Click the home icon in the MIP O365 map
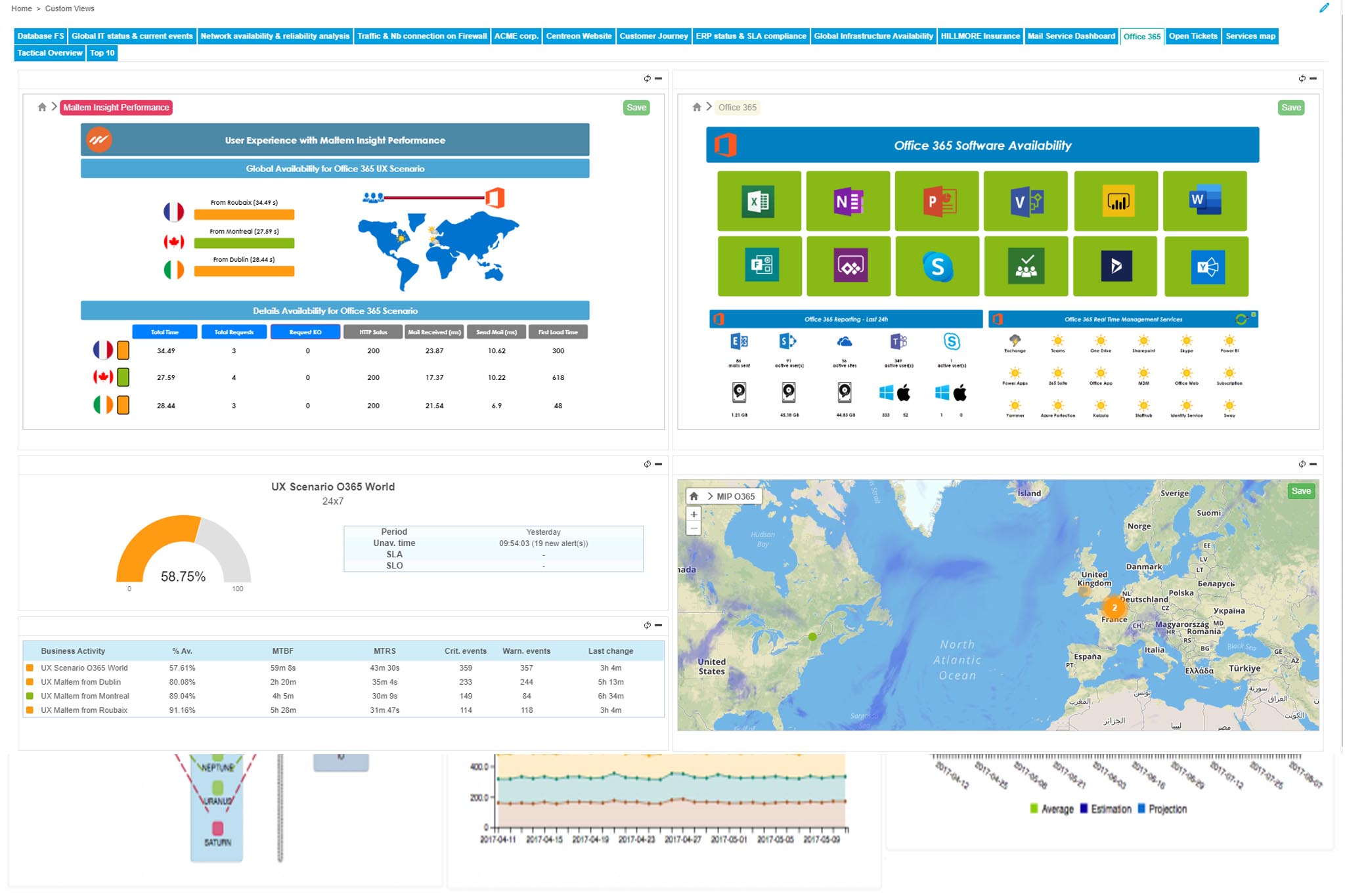Screen dimensions: 1345x896 [x=694, y=496]
